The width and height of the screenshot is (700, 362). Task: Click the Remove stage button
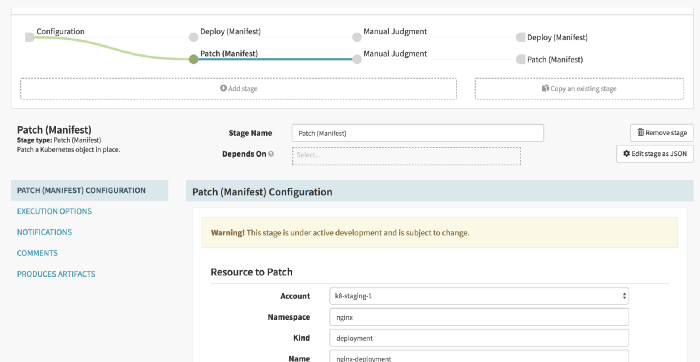click(x=662, y=133)
